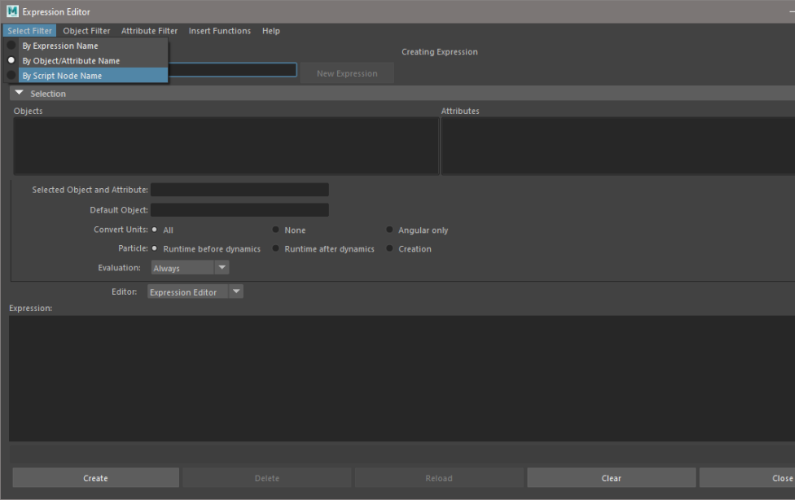Image resolution: width=795 pixels, height=500 pixels.
Task: Open the Evaluation dropdown set to Always
Action: click(190, 268)
